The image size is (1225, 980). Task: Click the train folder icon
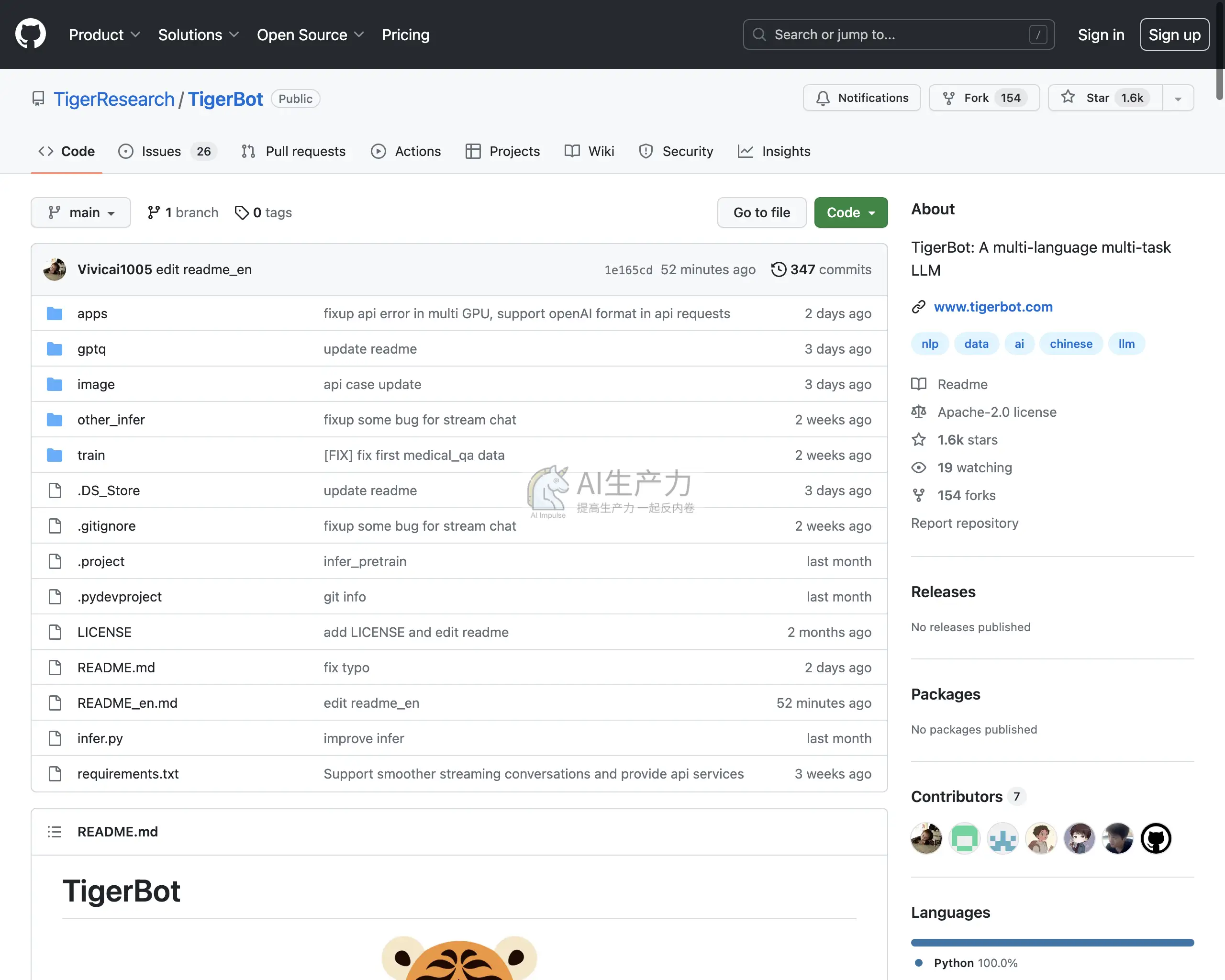tap(55, 455)
